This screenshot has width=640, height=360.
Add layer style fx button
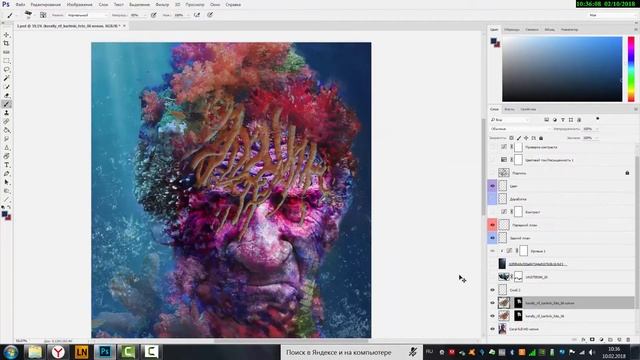[x=584, y=340]
